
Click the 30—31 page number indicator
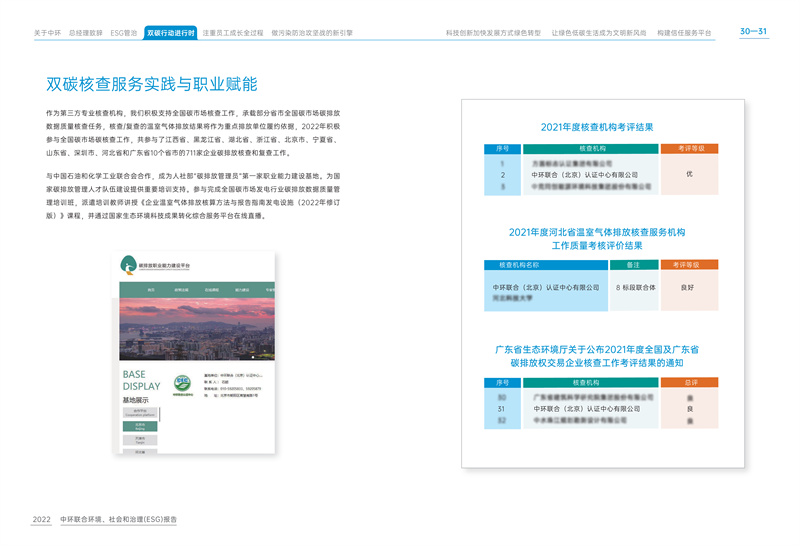[x=753, y=32]
